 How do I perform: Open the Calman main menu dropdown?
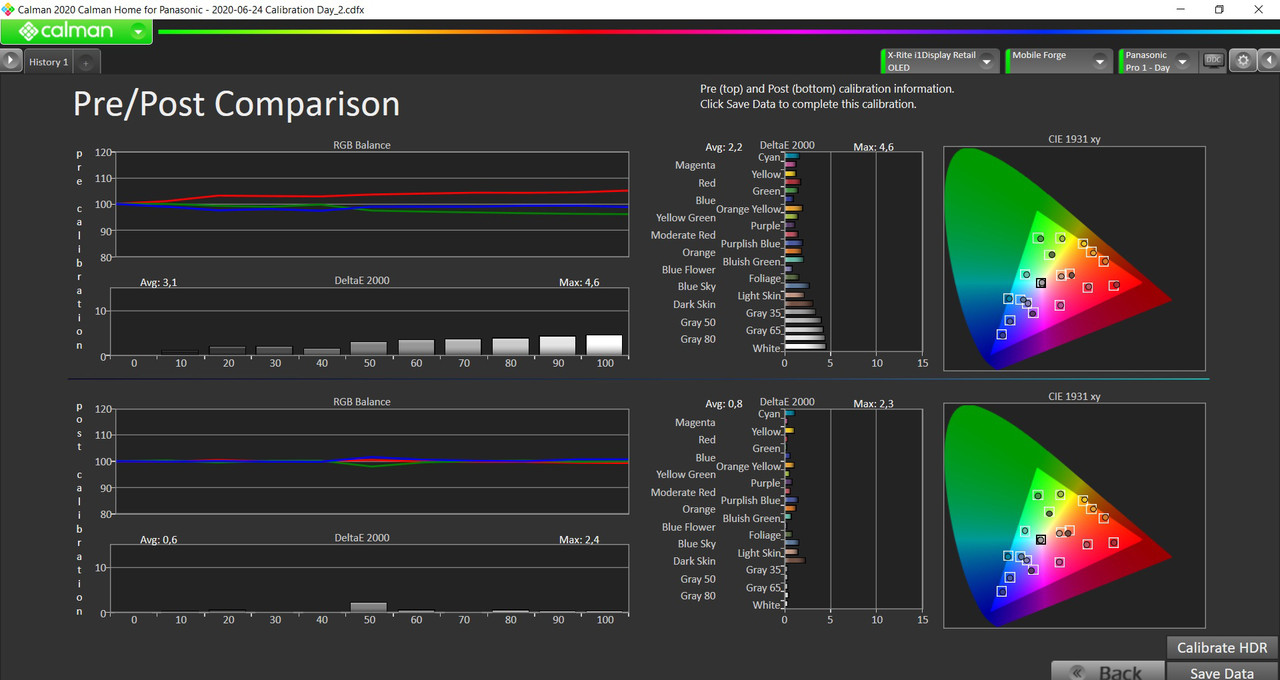tap(137, 31)
